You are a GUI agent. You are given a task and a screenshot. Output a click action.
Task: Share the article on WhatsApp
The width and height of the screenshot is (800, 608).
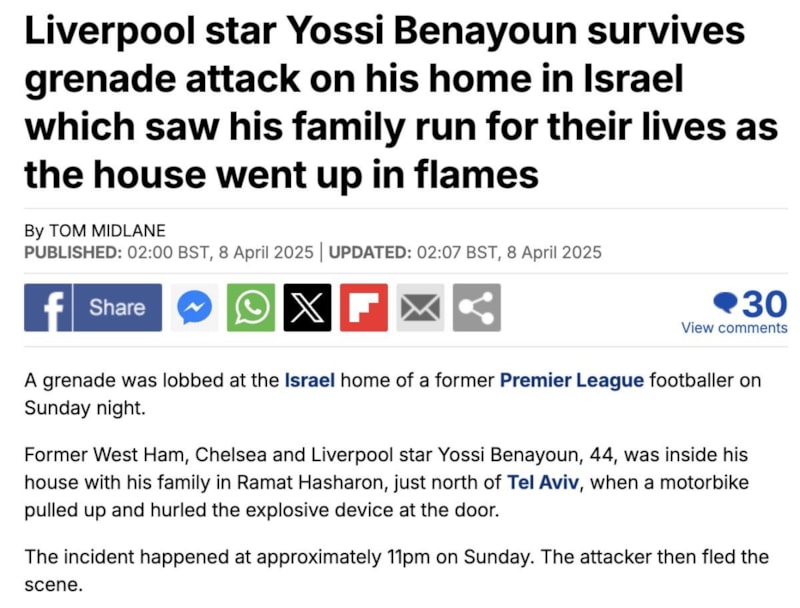point(250,307)
